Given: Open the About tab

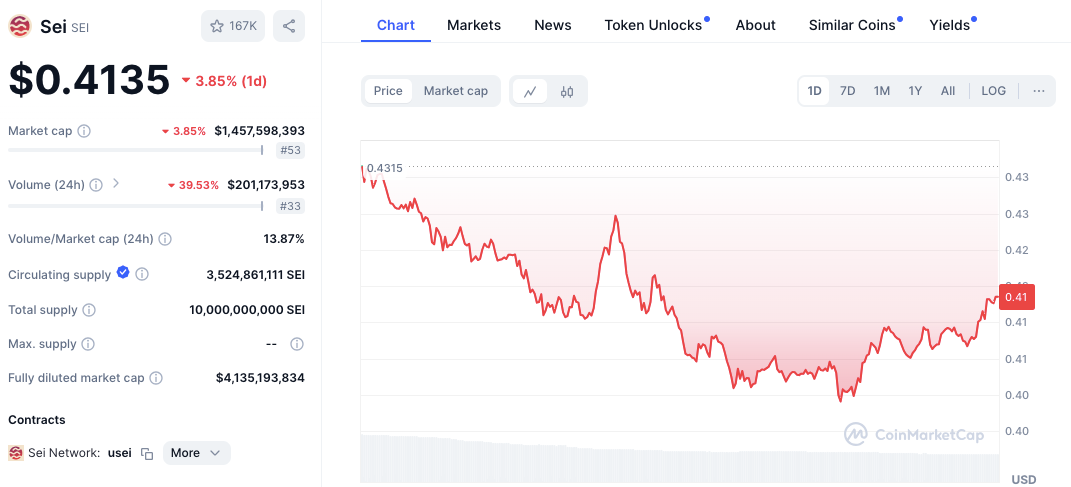Looking at the screenshot, I should pyautogui.click(x=755, y=25).
